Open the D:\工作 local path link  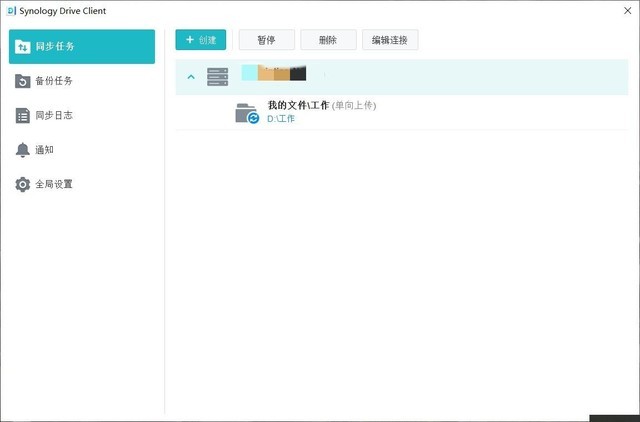tap(281, 119)
